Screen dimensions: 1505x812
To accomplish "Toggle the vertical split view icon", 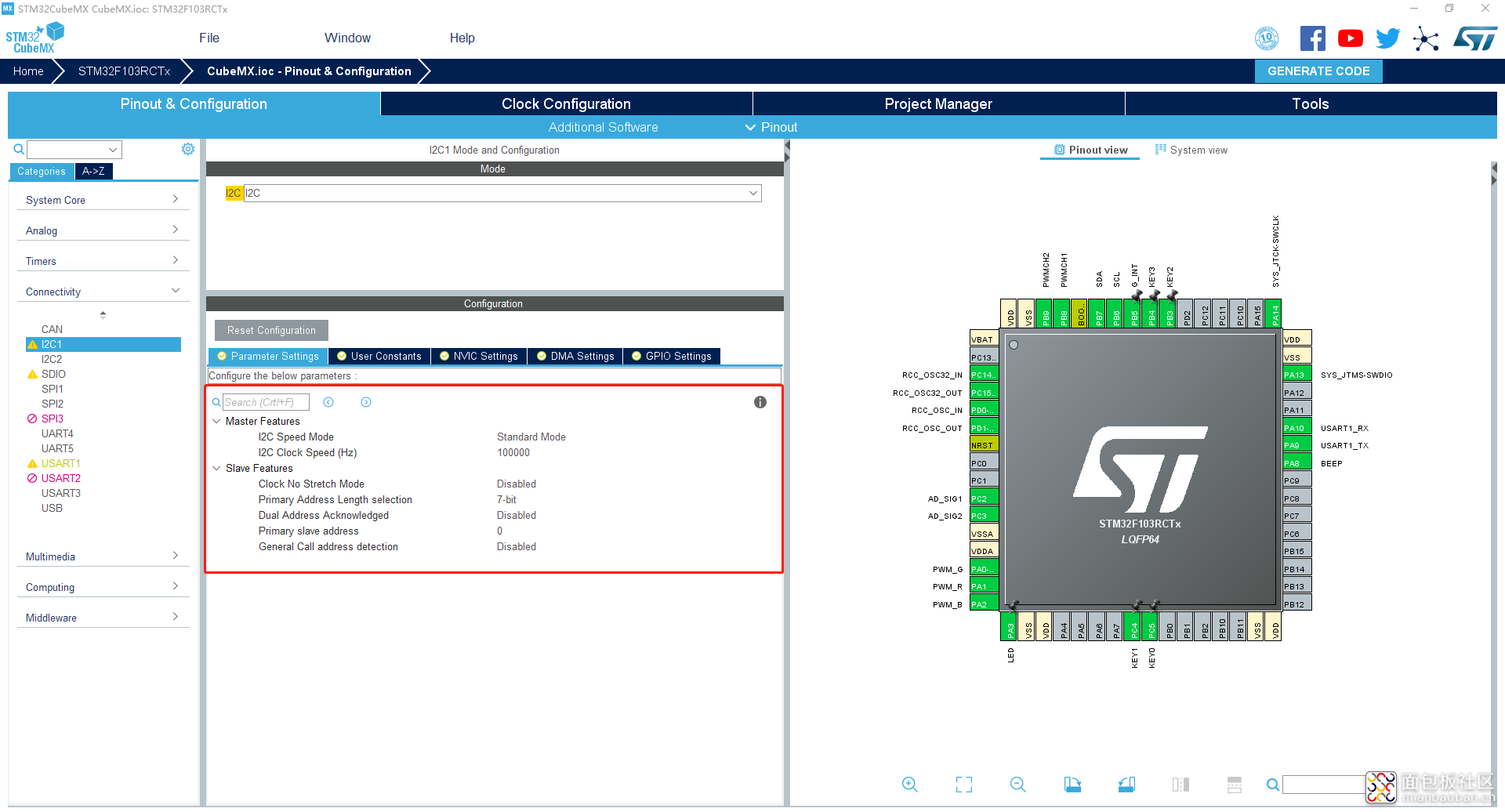I will click(1235, 785).
